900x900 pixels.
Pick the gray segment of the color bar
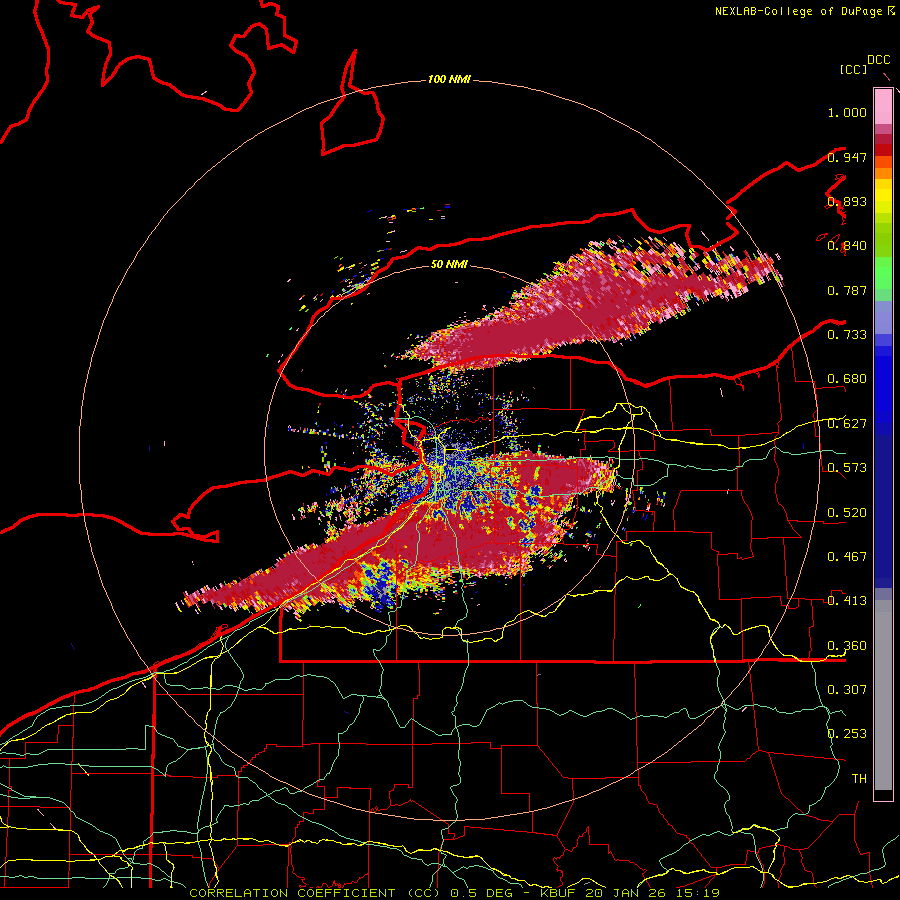883,695
